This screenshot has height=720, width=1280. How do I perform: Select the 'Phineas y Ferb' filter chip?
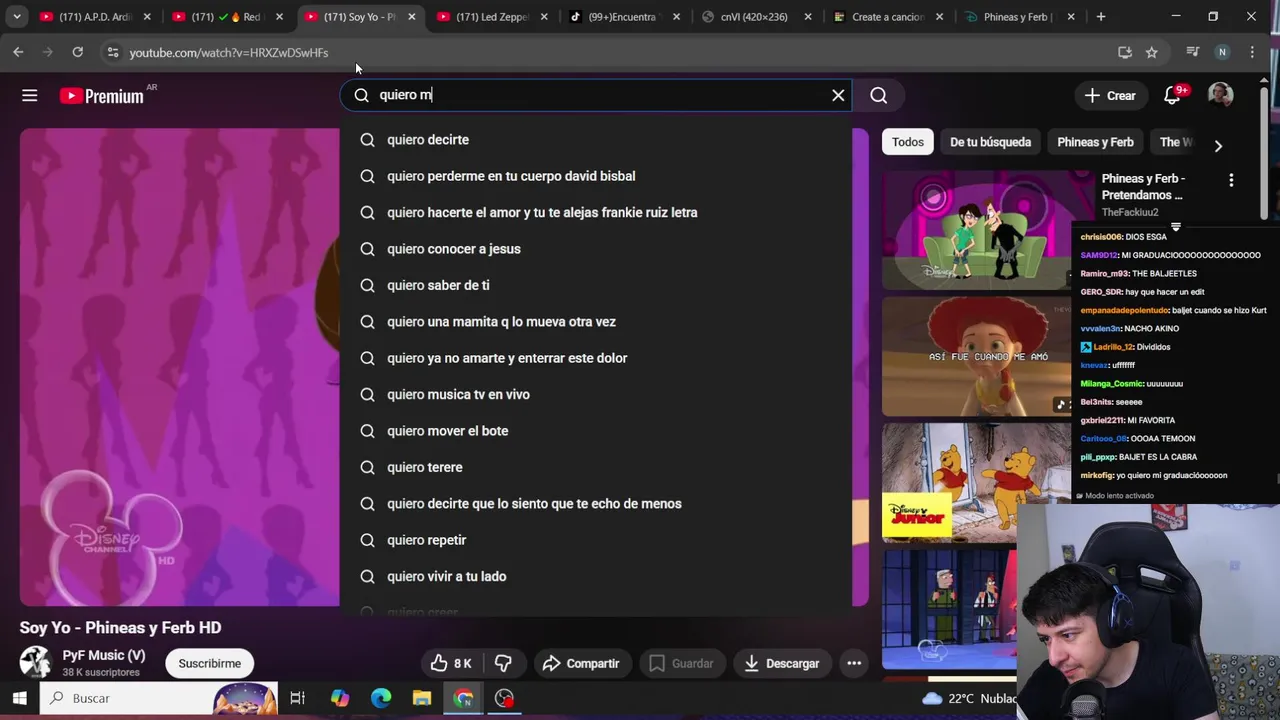tap(1095, 142)
